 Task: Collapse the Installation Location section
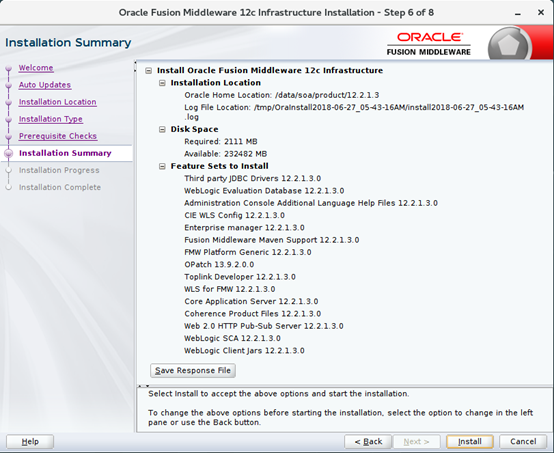coord(162,83)
